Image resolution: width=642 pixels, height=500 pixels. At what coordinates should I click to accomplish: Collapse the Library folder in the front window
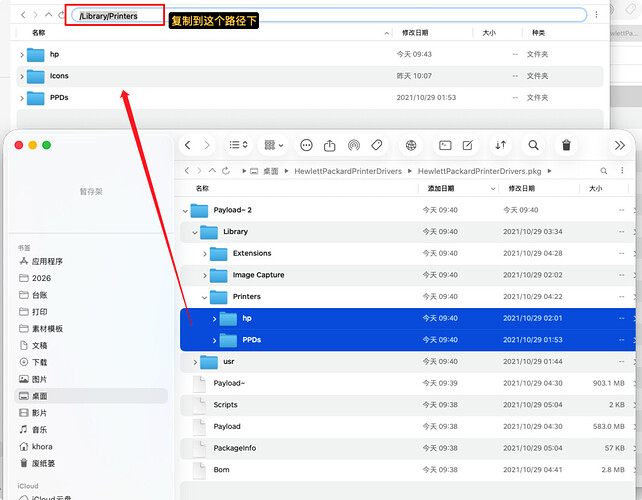[x=195, y=233]
